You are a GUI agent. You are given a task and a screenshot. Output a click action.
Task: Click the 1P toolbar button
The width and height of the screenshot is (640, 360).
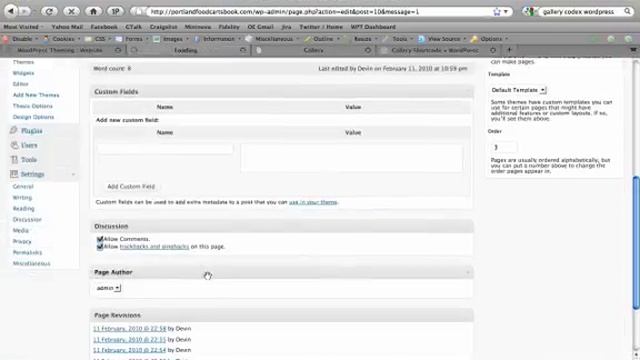(x=115, y=11)
